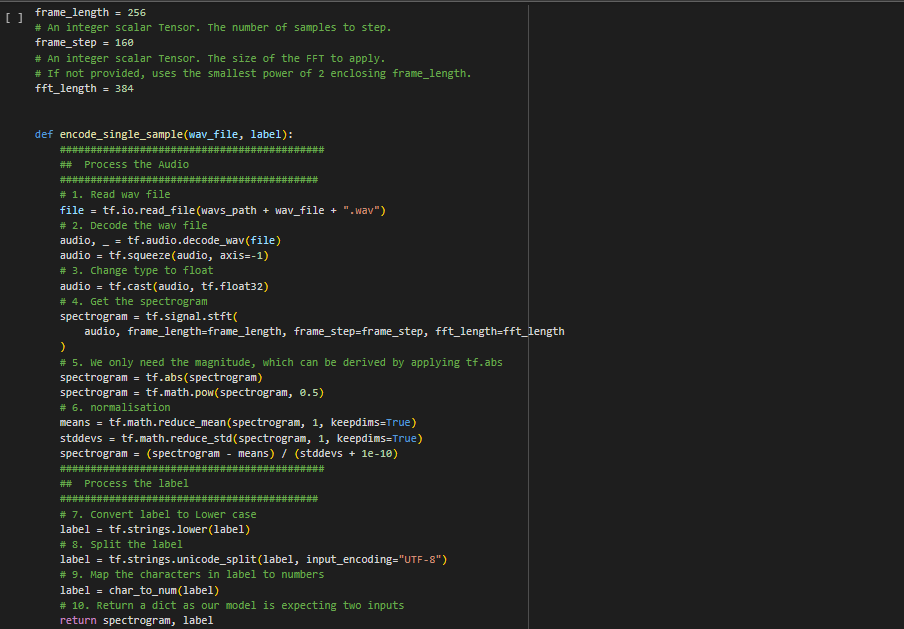
Task: Click the comment "# 7. Convert label to Lower case"
Action: click(158, 514)
